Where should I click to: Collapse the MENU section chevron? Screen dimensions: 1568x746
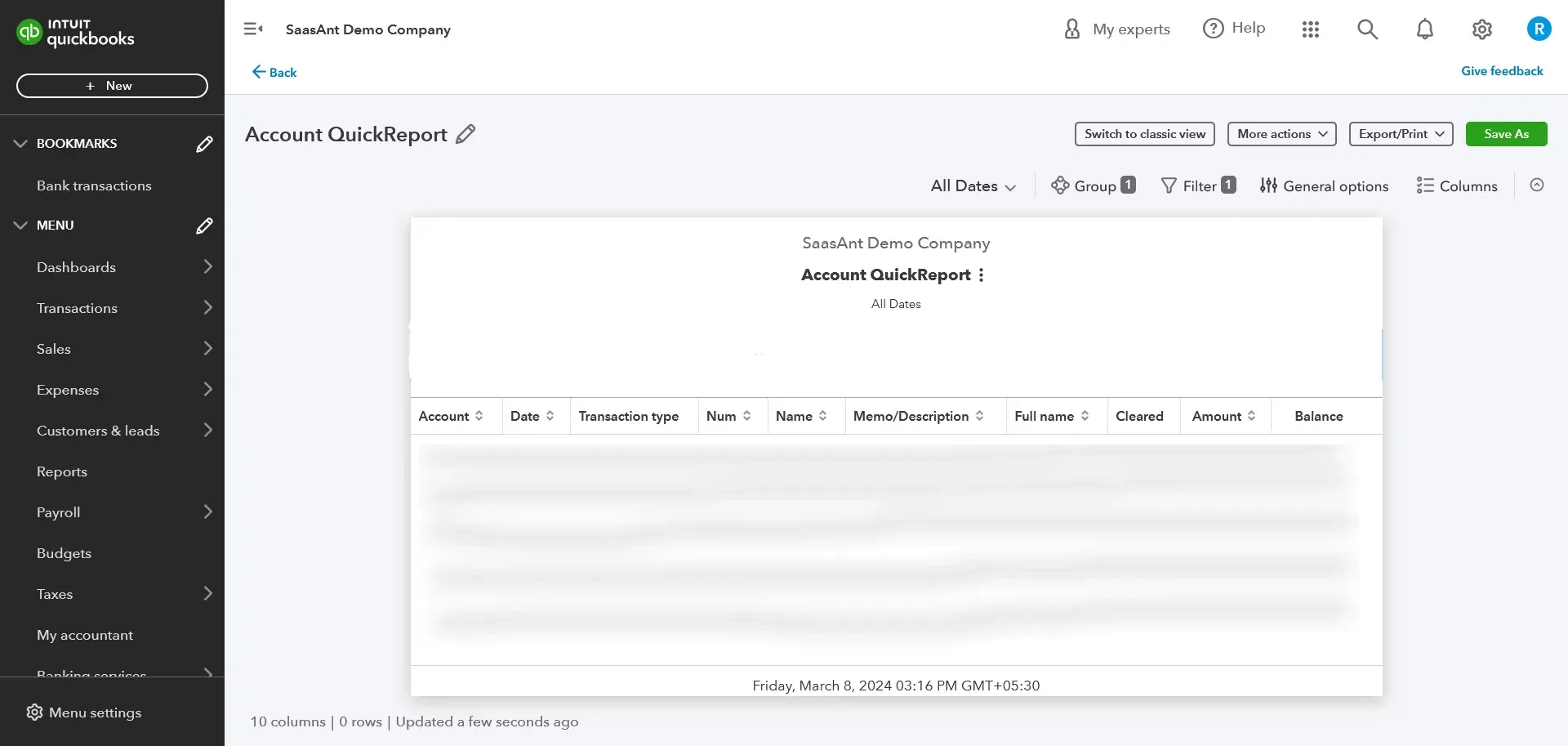(x=20, y=226)
